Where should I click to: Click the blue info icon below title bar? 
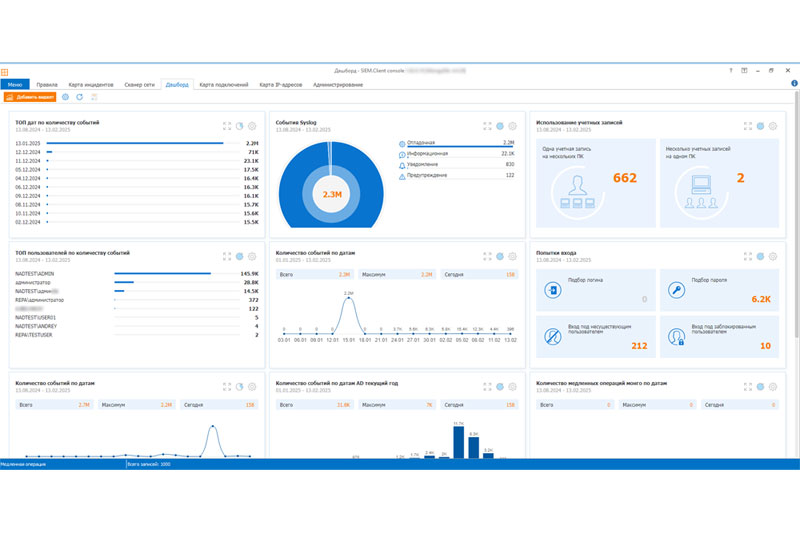794,83
